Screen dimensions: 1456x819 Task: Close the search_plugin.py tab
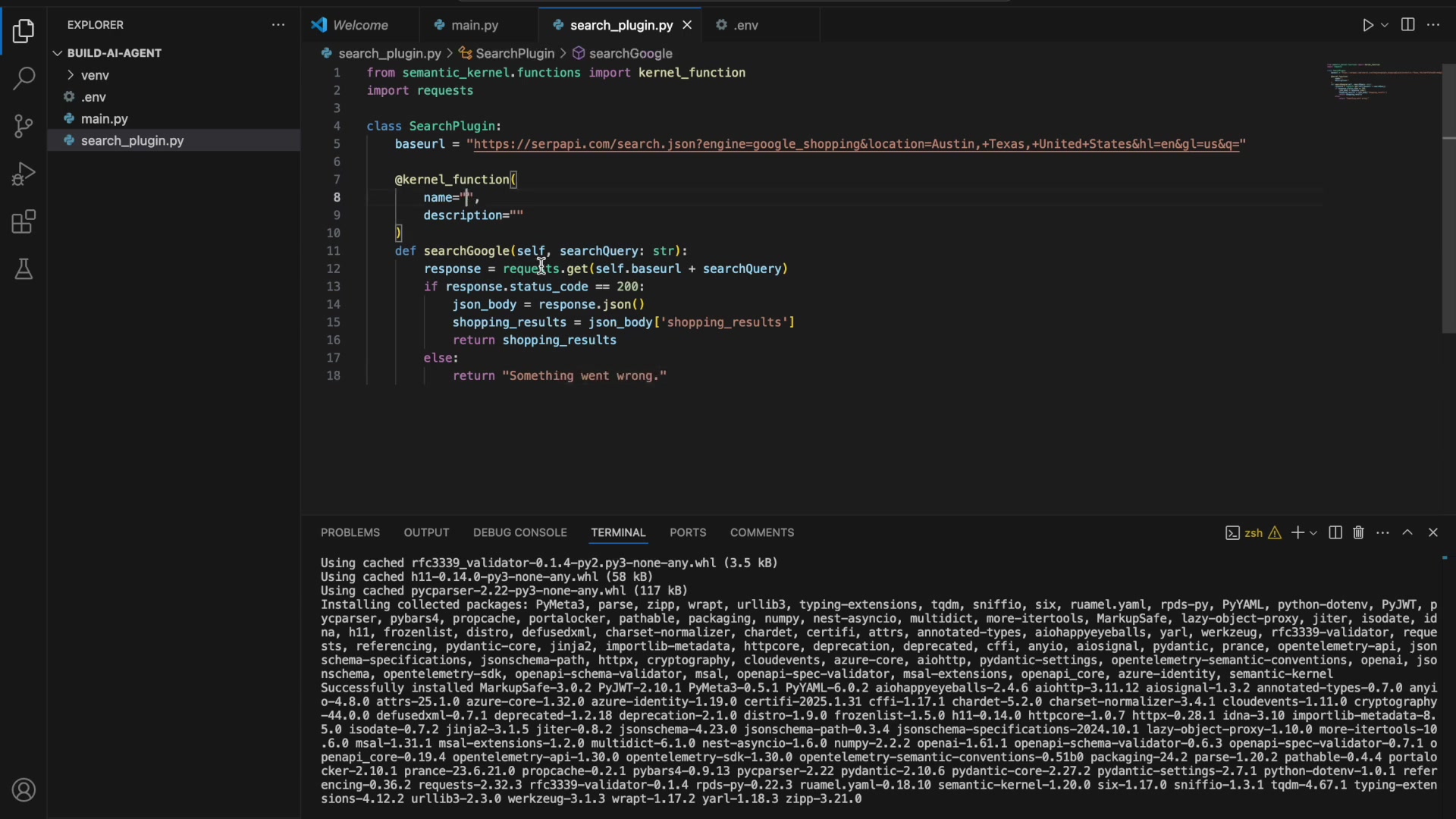[x=687, y=25]
